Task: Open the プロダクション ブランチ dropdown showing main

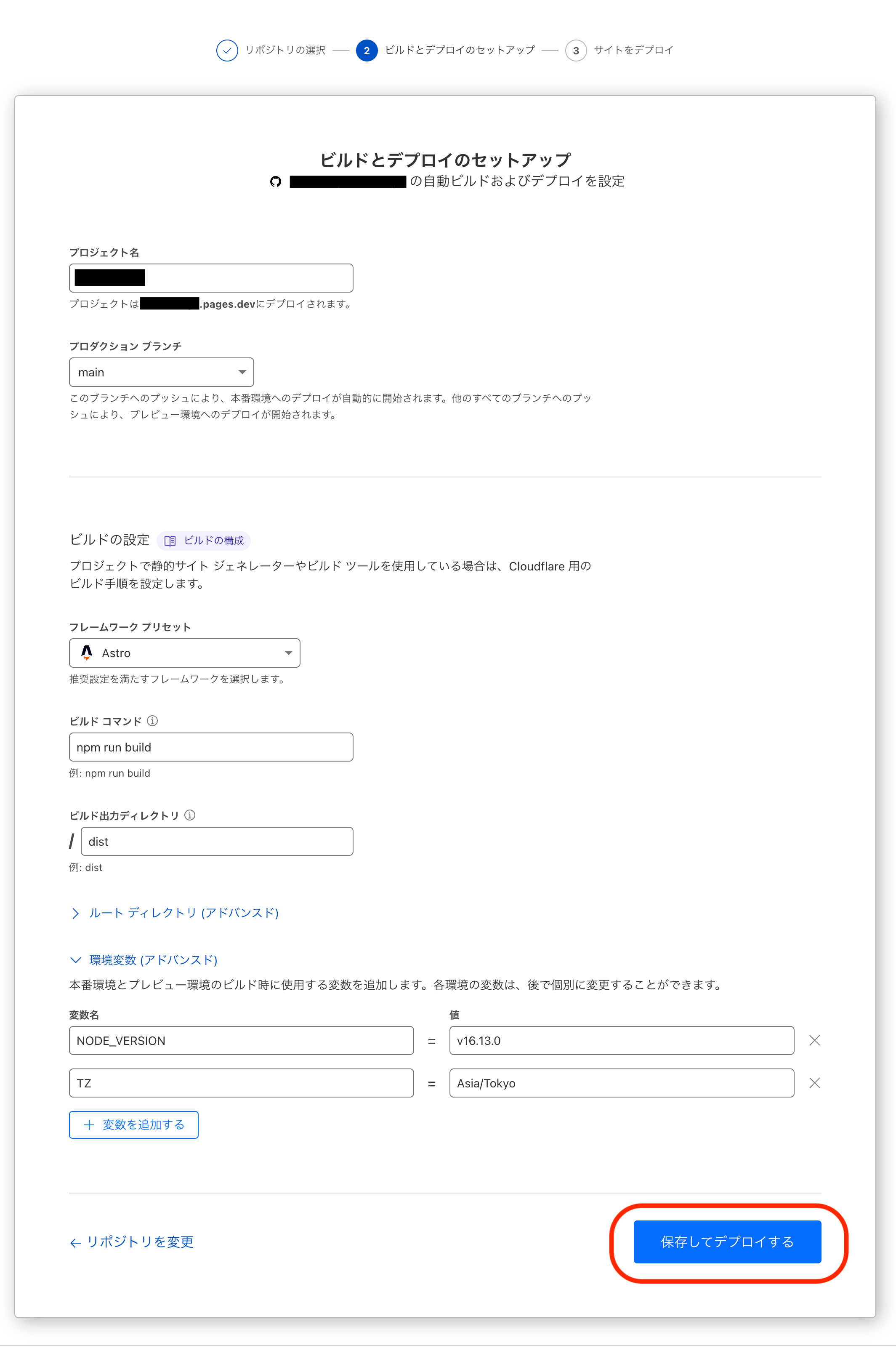Action: click(161, 372)
